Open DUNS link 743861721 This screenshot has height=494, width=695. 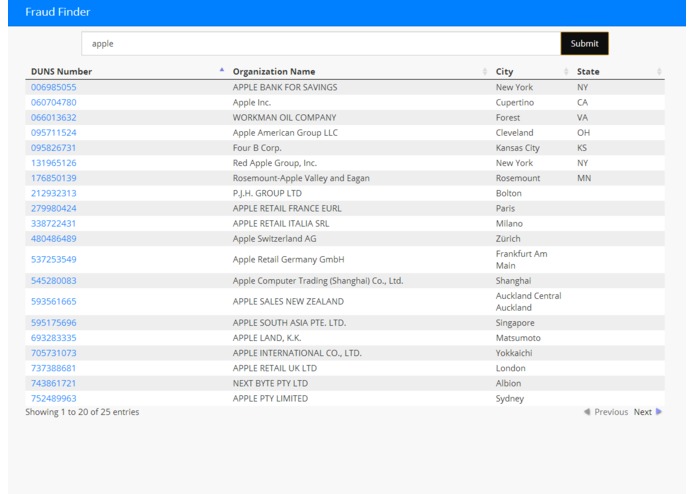pyautogui.click(x=54, y=383)
